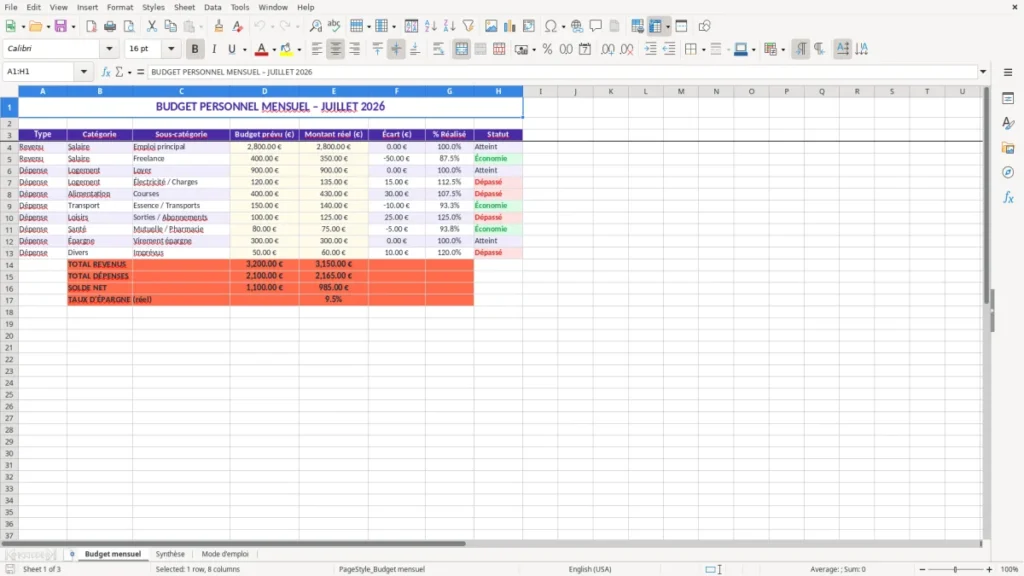Click the Print icon in toolbar
1024x576 pixels.
(110, 26)
